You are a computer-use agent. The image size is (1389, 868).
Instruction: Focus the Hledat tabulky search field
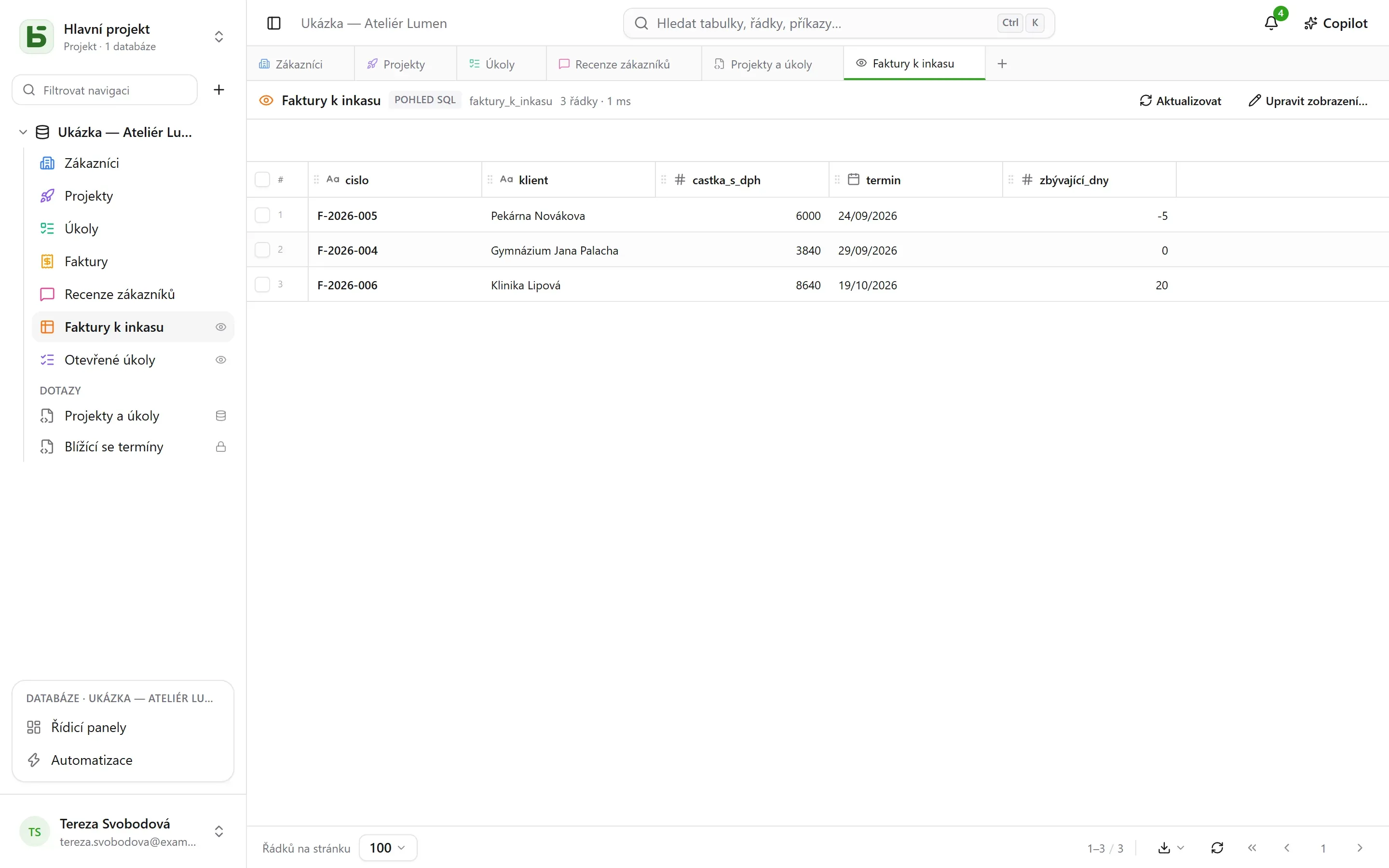click(x=839, y=24)
